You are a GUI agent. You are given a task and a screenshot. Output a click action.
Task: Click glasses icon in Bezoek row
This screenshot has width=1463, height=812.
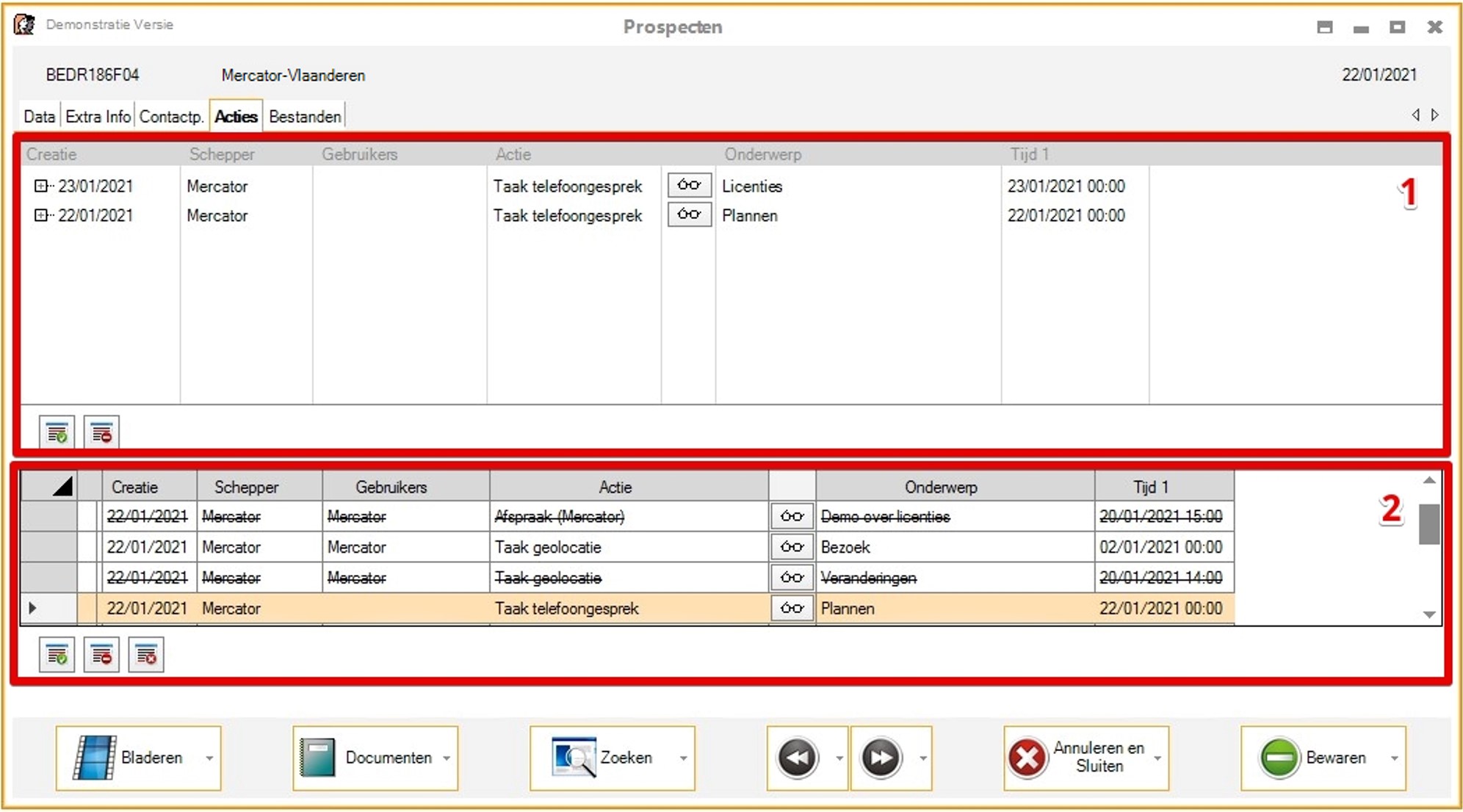pyautogui.click(x=792, y=547)
